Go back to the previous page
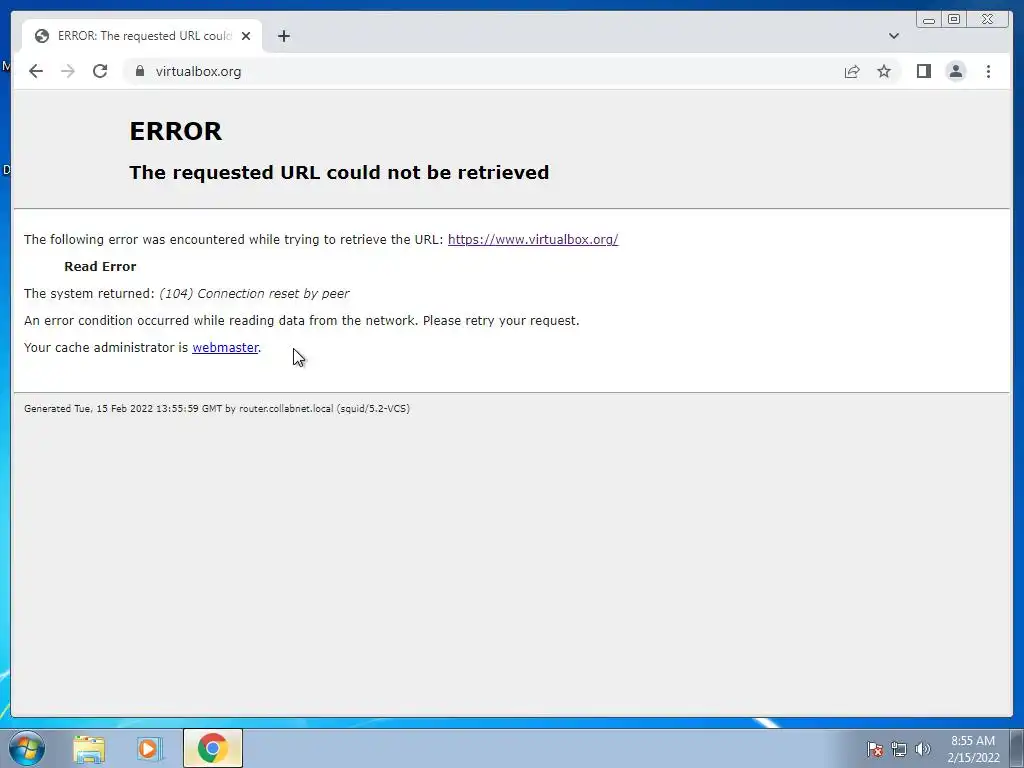This screenshot has width=1024, height=768. pos(36,71)
